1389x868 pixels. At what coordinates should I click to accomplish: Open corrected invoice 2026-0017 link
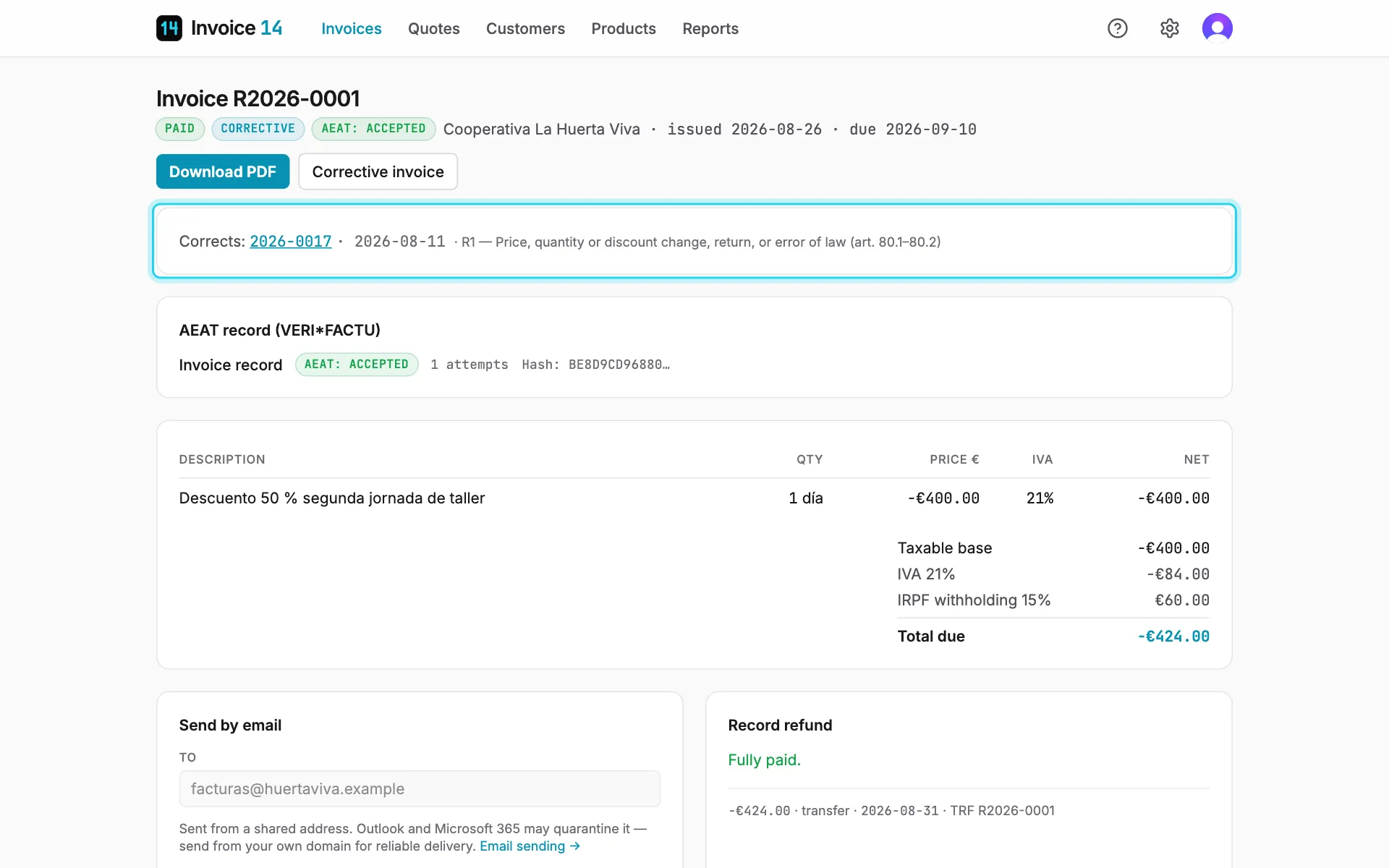pos(291,242)
